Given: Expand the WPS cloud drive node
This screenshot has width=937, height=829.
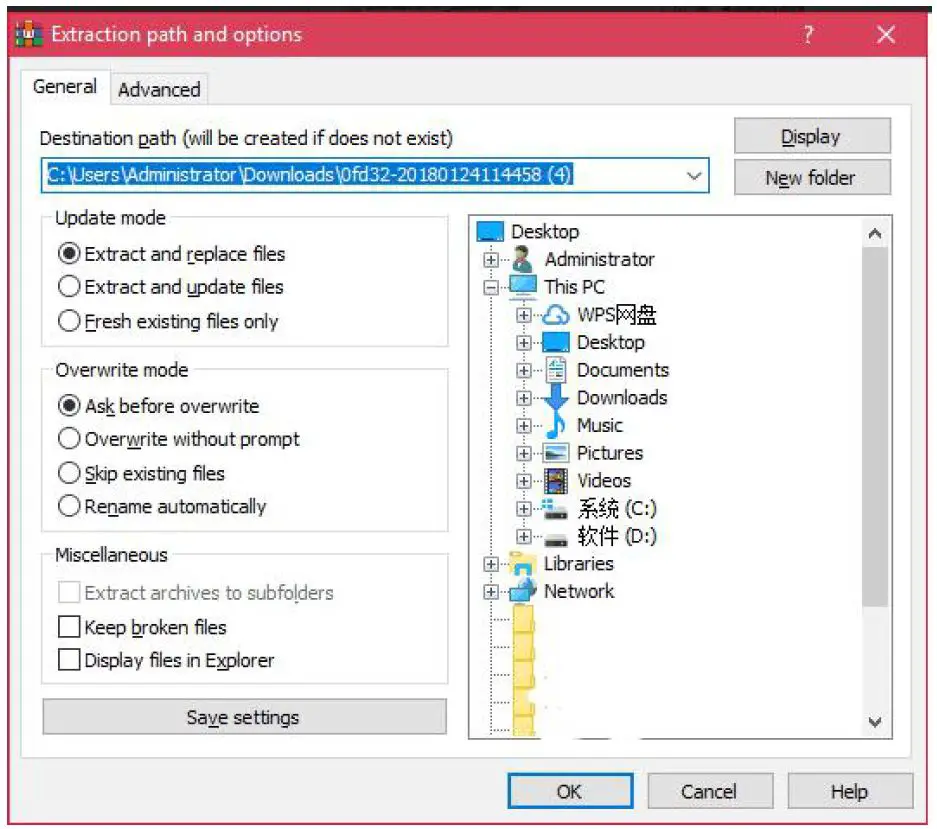Looking at the screenshot, I should [x=523, y=315].
